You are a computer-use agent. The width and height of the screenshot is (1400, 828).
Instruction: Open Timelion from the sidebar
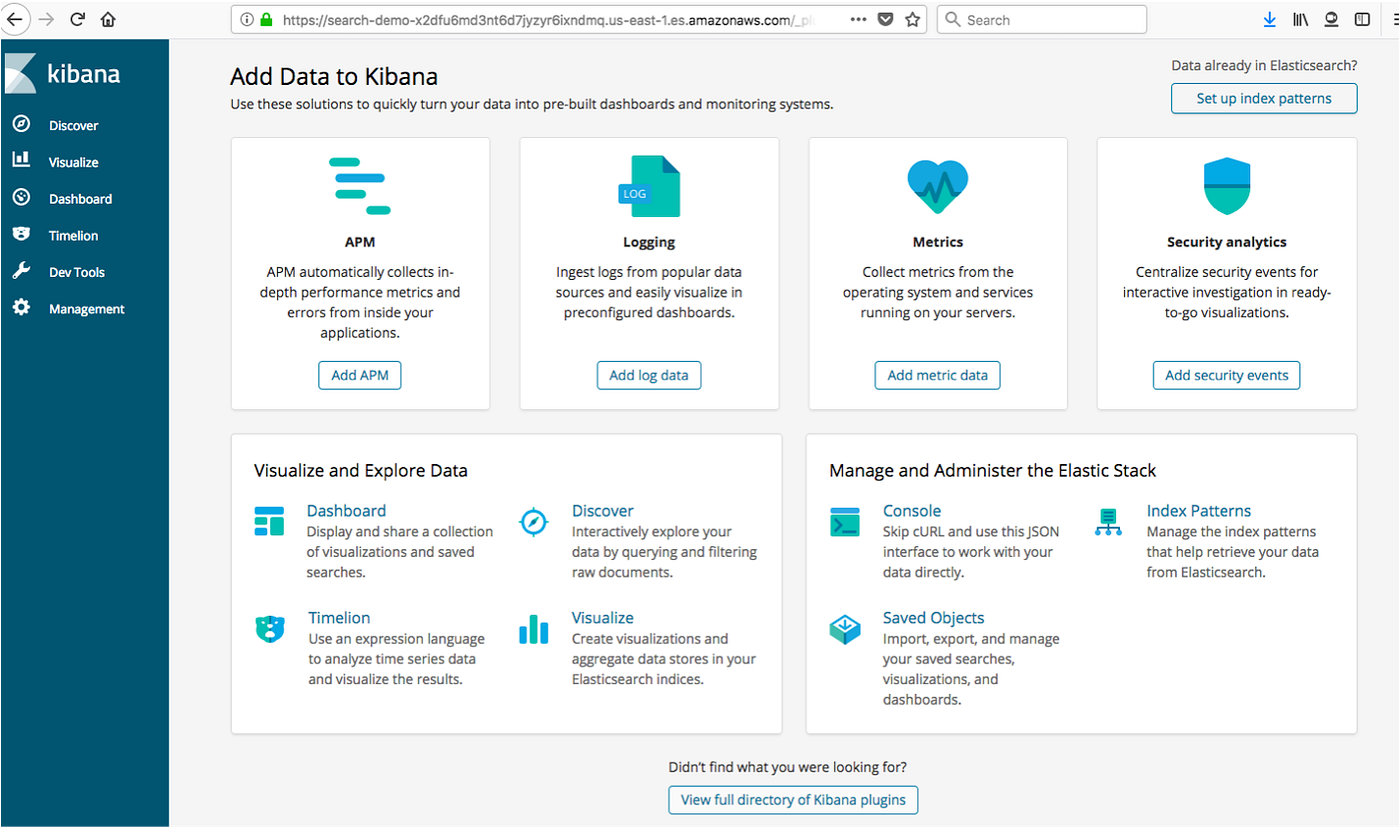pyautogui.click(x=72, y=234)
